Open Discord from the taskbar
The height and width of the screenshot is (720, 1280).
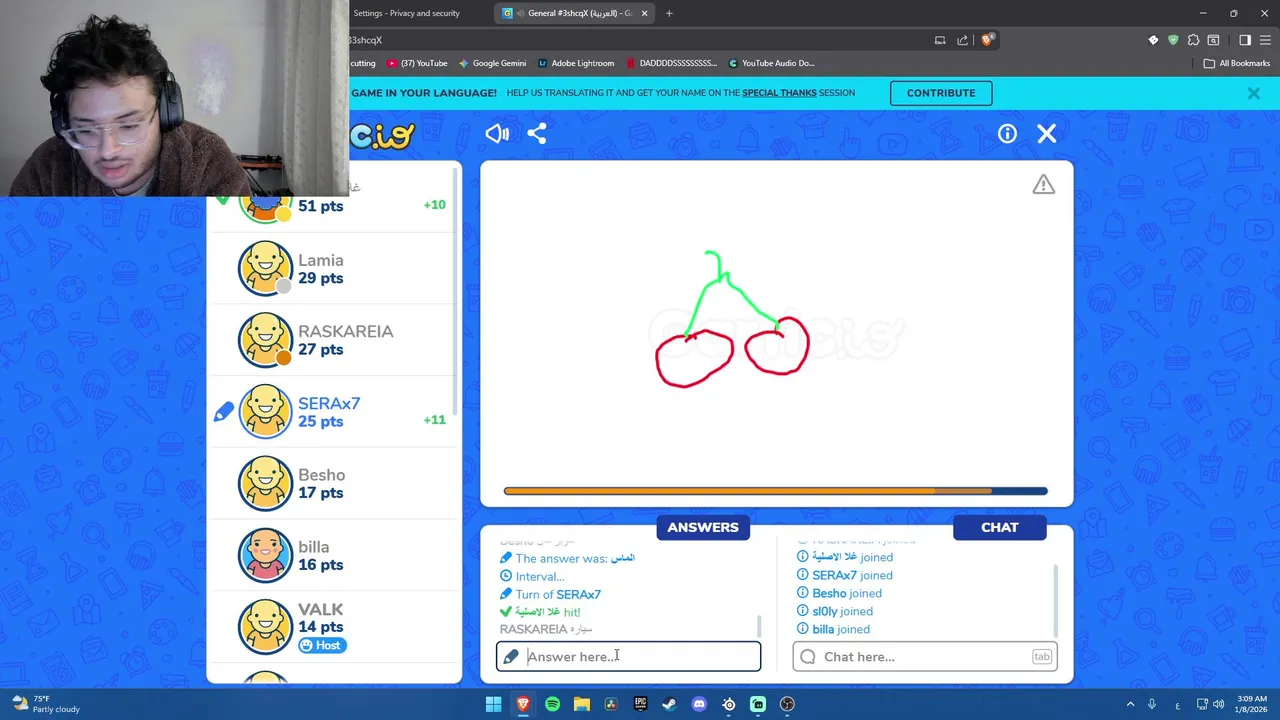[x=699, y=704]
